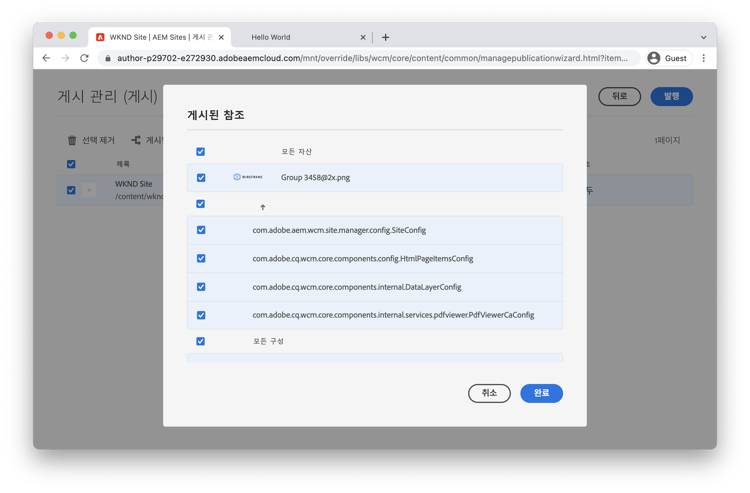This screenshot has height=493, width=750.
Task: Click the sort up arrow icon
Action: pos(263,207)
